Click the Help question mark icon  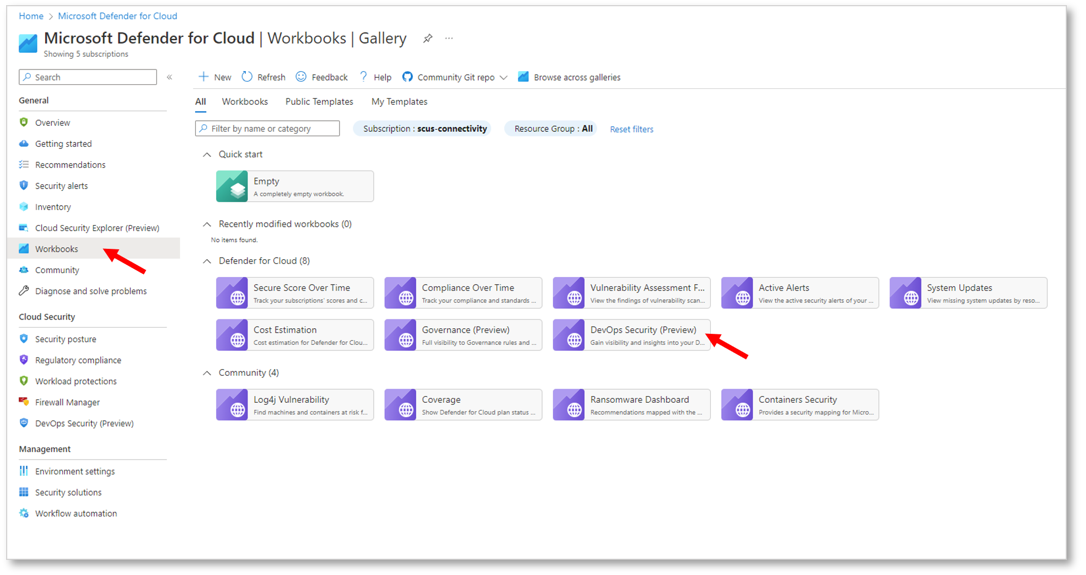click(363, 77)
